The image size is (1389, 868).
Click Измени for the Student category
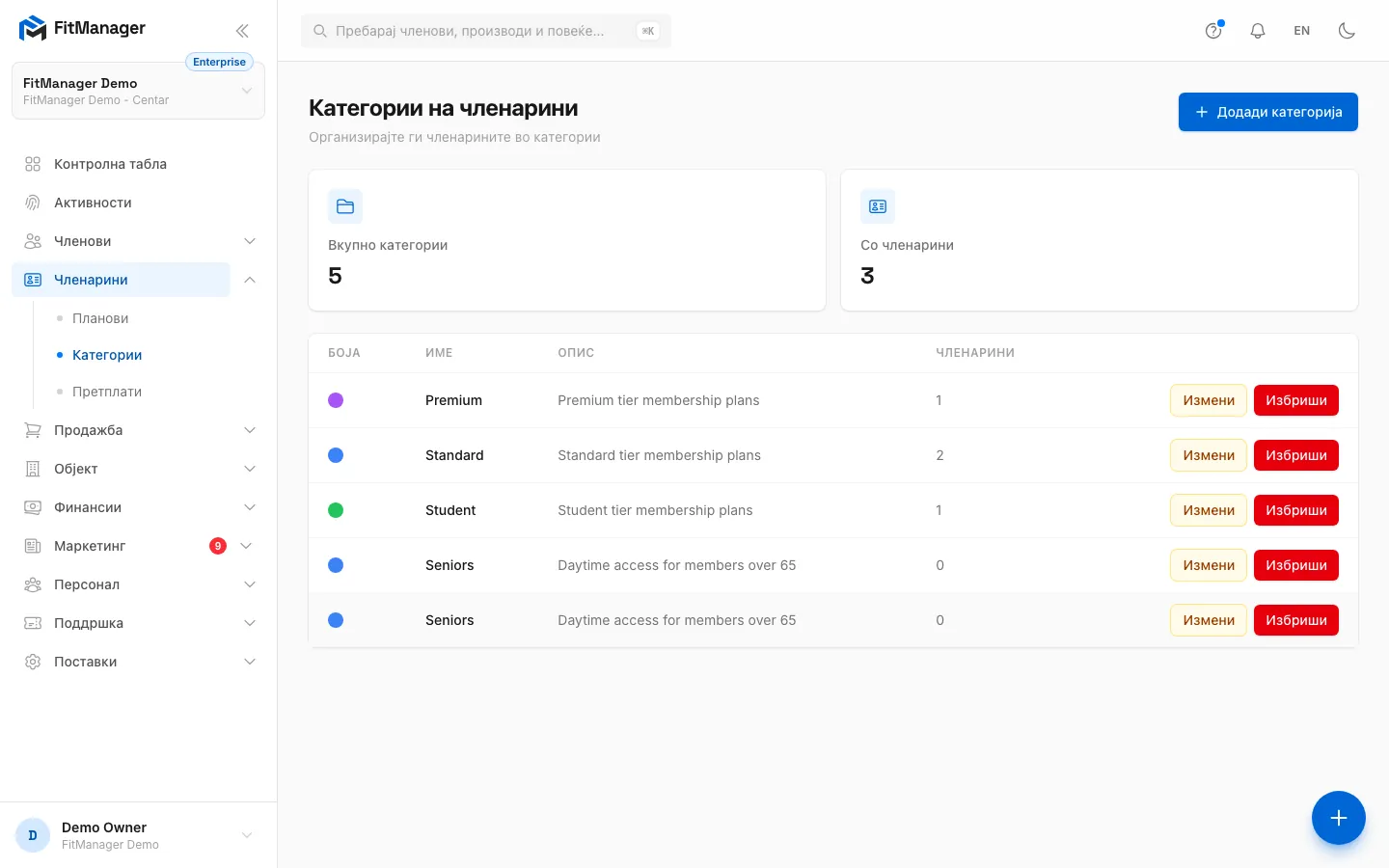pos(1209,510)
